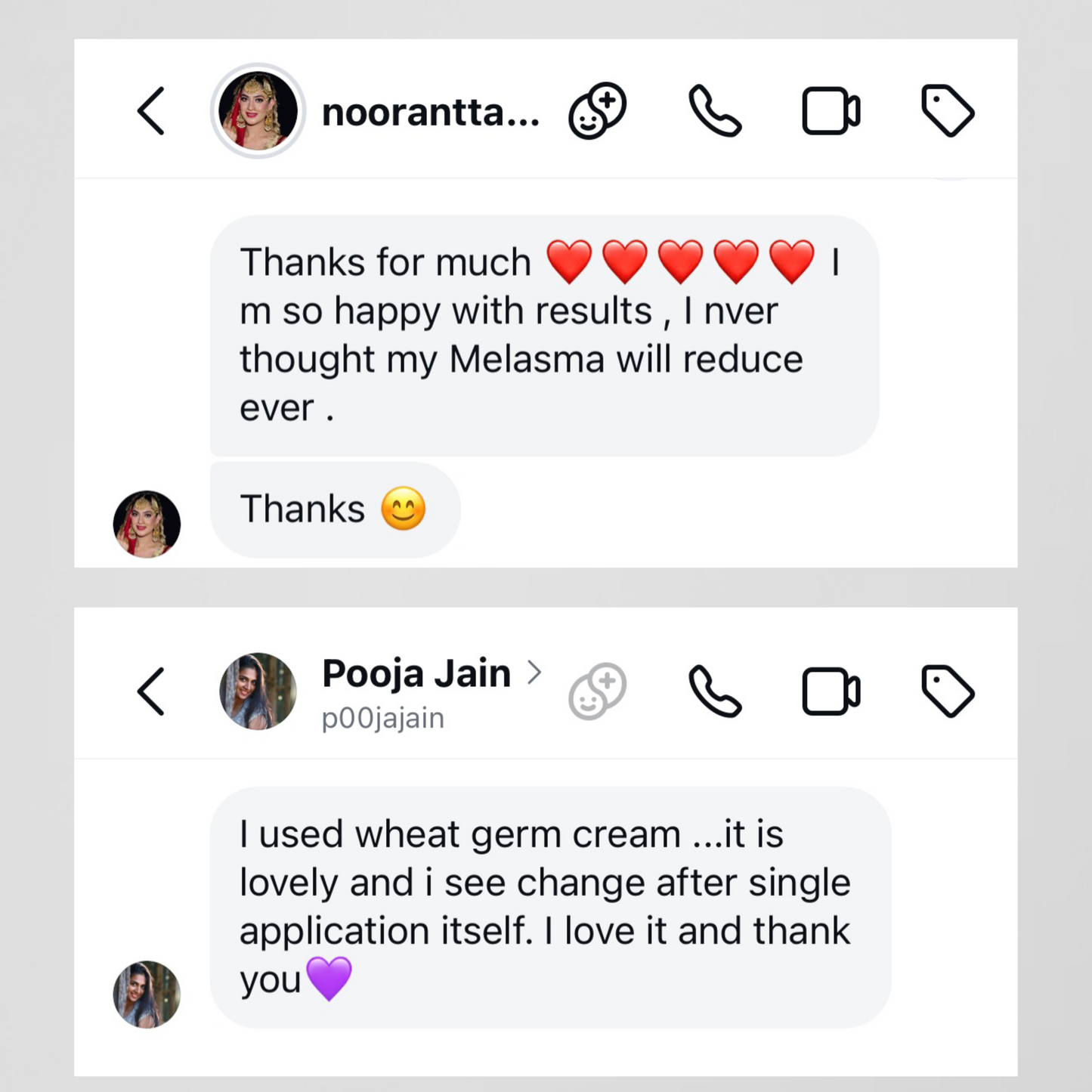Image resolution: width=1092 pixels, height=1092 pixels.
Task: Expand Pooja Jain's profile details chevron
Action: [537, 672]
